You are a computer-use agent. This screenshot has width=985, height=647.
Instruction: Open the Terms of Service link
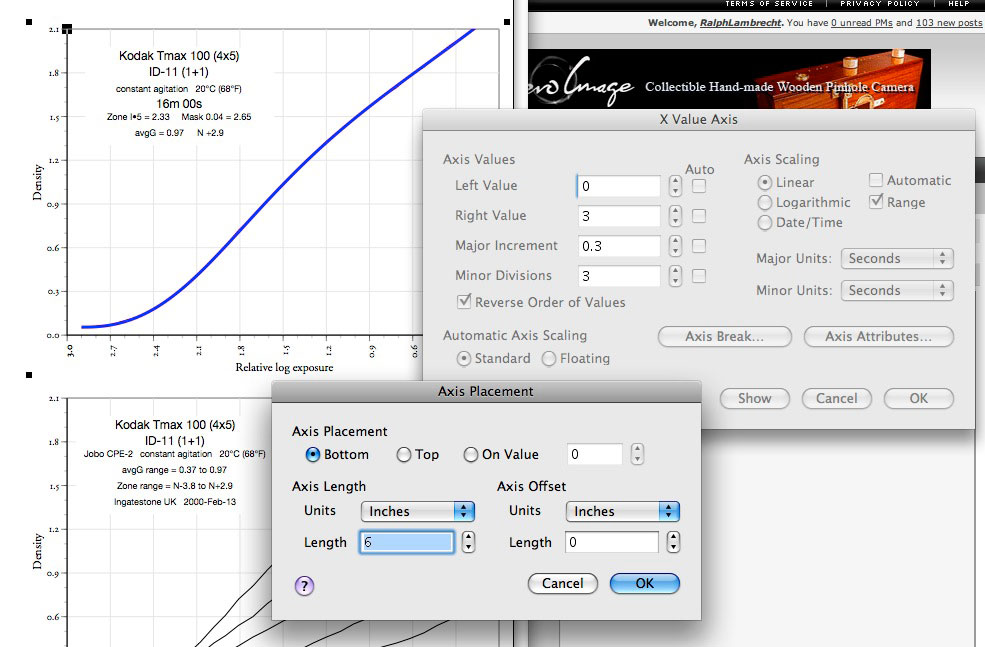tap(769, 4)
